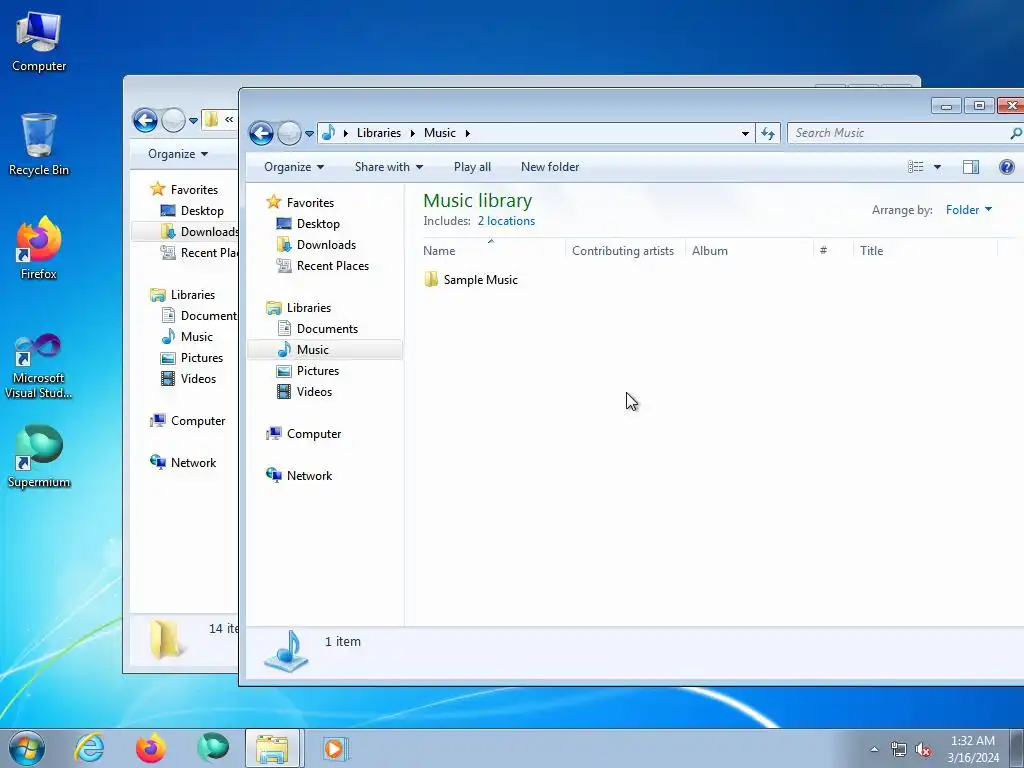Click Back button in the background window
The height and width of the screenshot is (768, 1024).
[145, 120]
